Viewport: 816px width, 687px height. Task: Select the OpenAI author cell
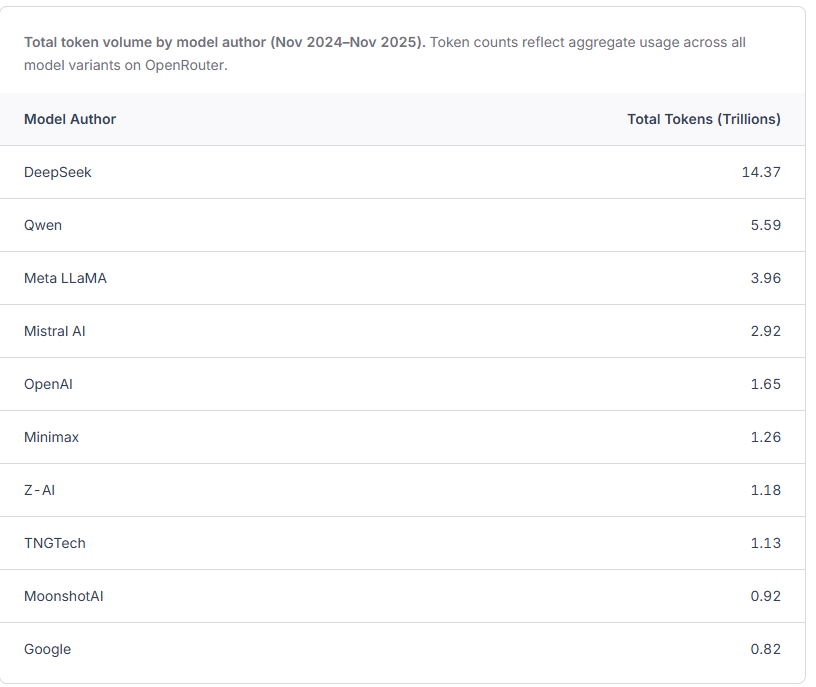point(48,384)
